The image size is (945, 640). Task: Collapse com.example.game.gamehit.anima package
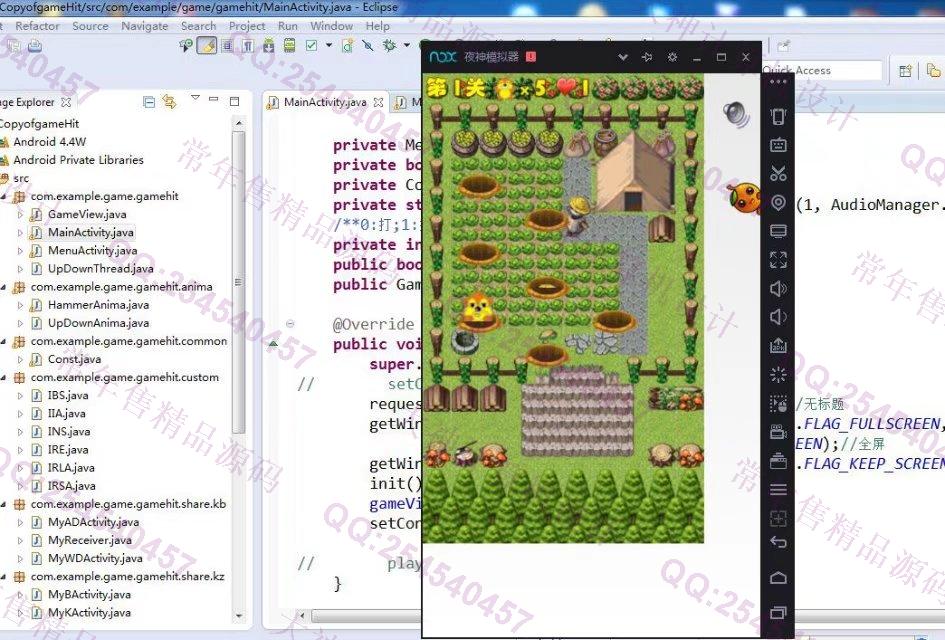[x=3, y=287]
